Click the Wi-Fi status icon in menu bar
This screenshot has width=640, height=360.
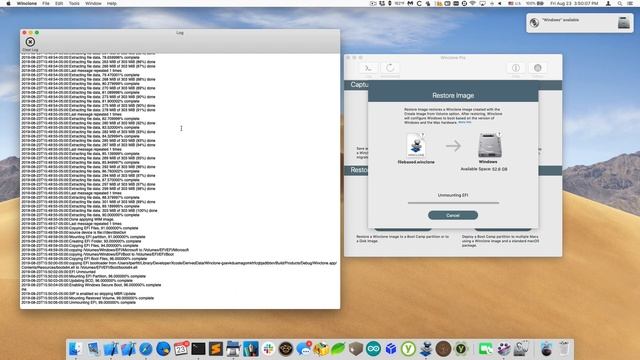tap(473, 3)
